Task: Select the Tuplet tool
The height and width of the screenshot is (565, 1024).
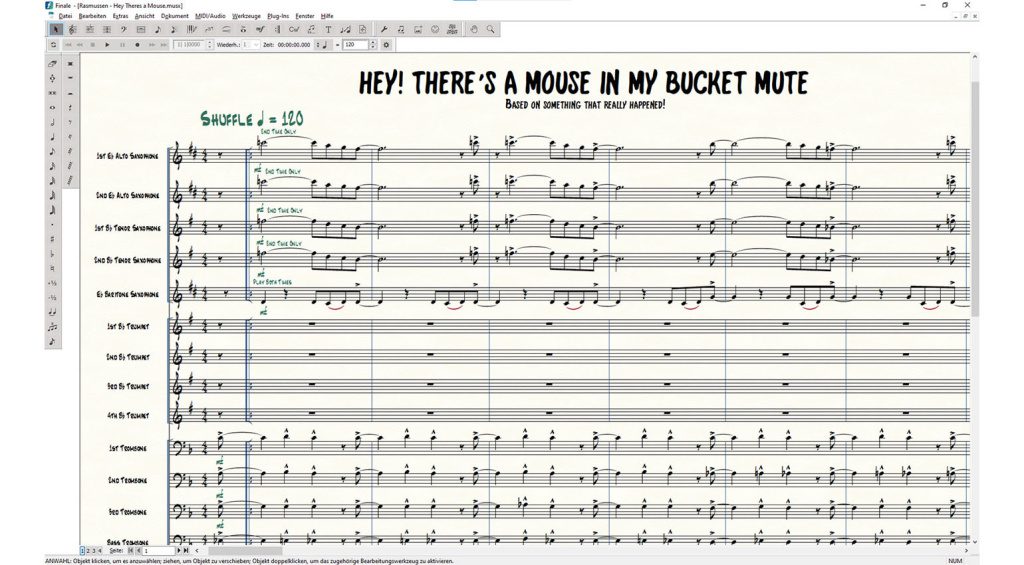Action: pyautogui.click(x=209, y=29)
